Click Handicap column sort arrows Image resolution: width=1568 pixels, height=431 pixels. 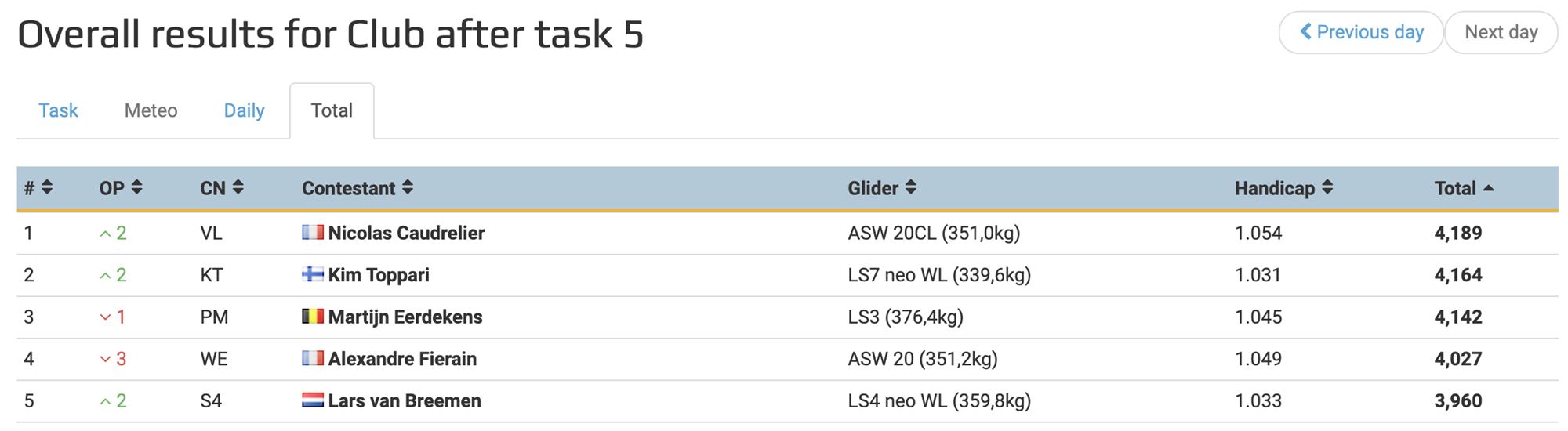pos(1327,188)
